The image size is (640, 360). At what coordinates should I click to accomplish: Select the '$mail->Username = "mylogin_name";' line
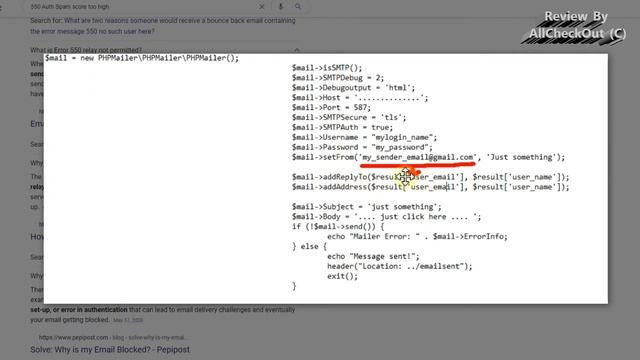point(364,137)
